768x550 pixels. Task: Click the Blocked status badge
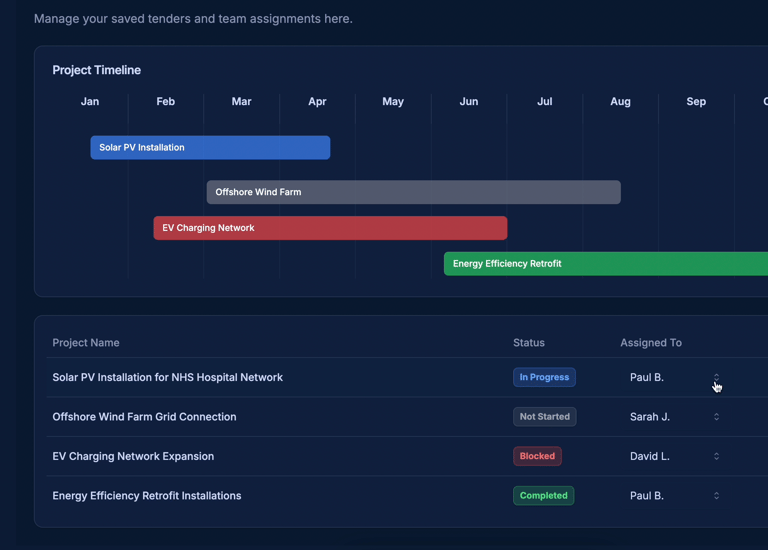(x=537, y=456)
